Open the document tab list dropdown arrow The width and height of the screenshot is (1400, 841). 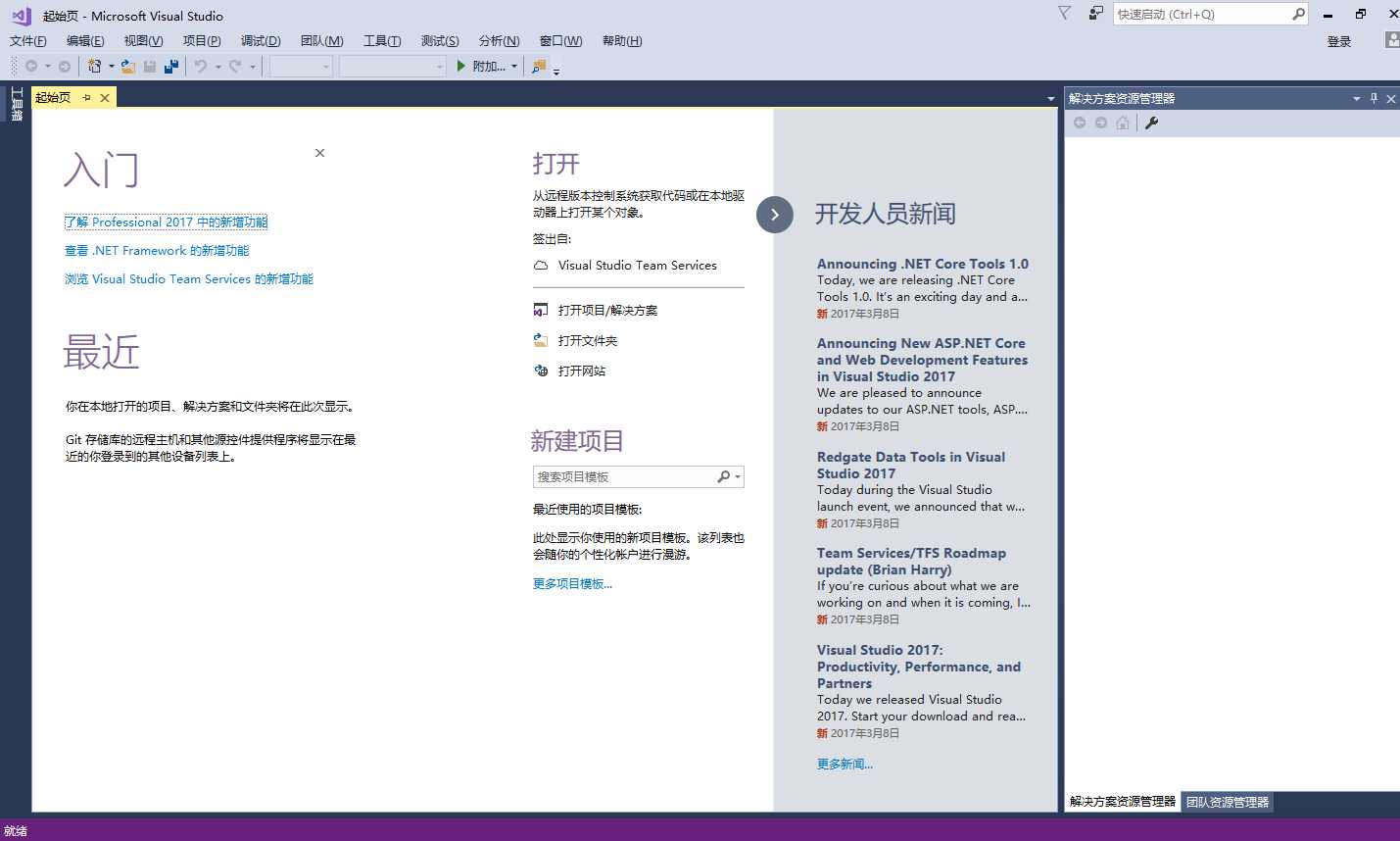(1051, 99)
